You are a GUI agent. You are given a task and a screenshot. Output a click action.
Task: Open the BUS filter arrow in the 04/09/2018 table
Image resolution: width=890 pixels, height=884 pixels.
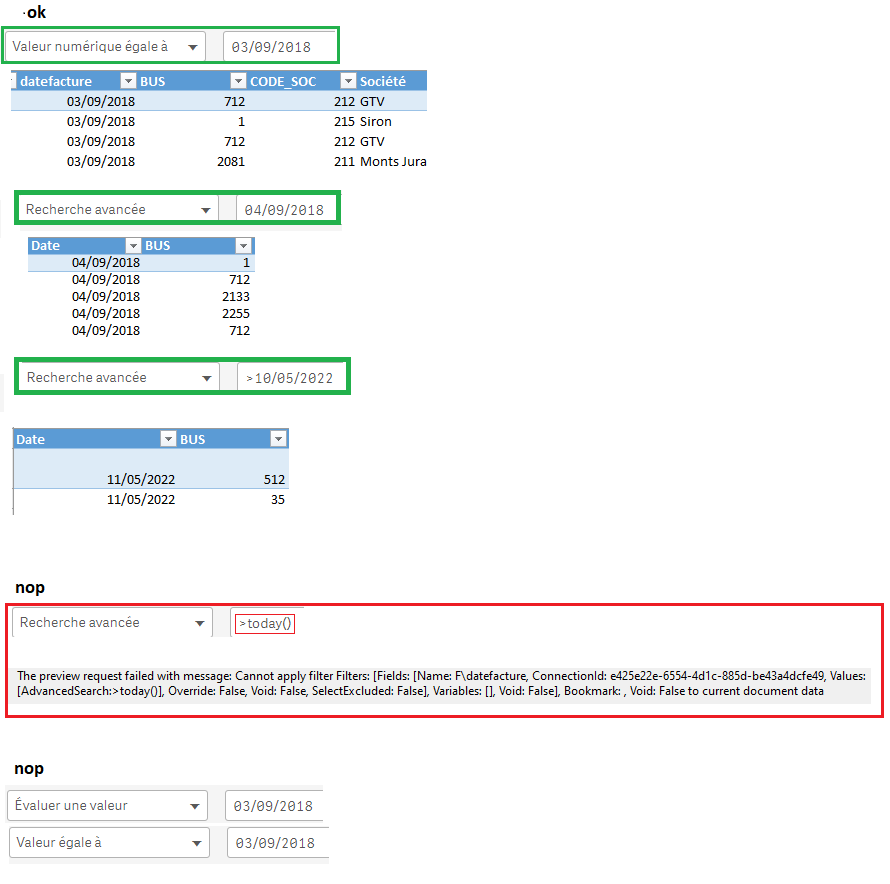[x=243, y=245]
